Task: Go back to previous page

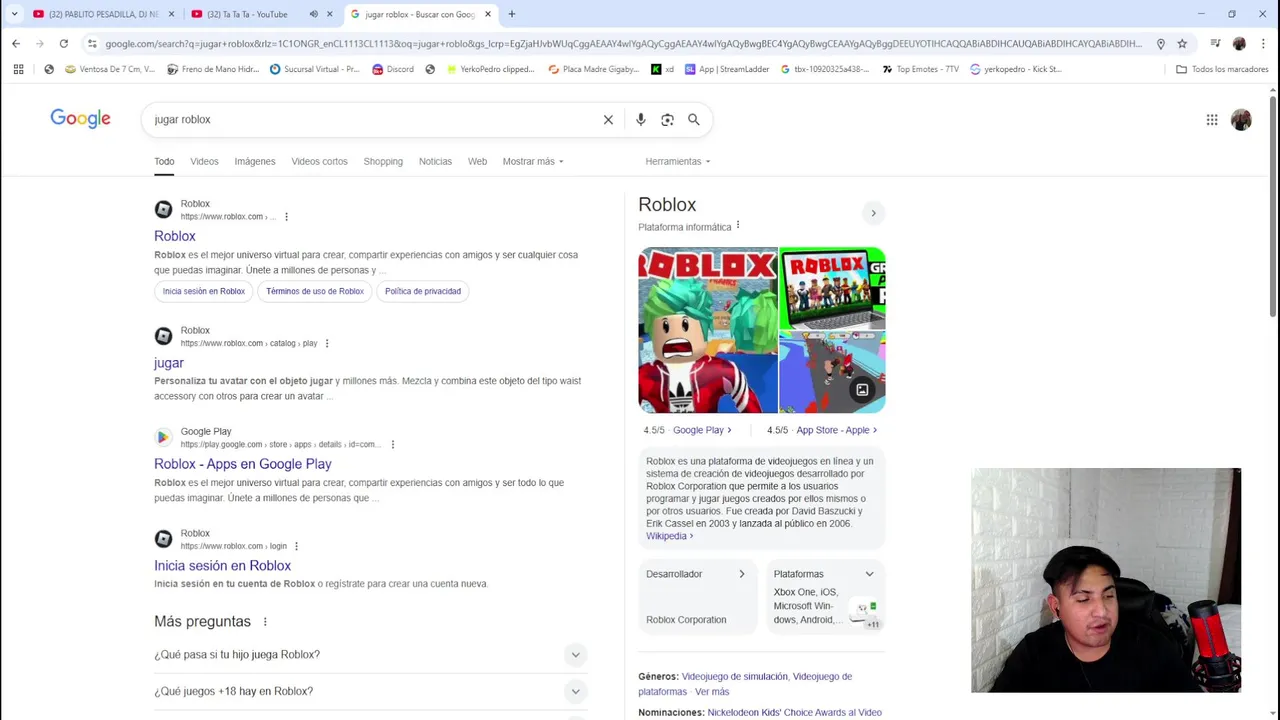Action: [16, 43]
